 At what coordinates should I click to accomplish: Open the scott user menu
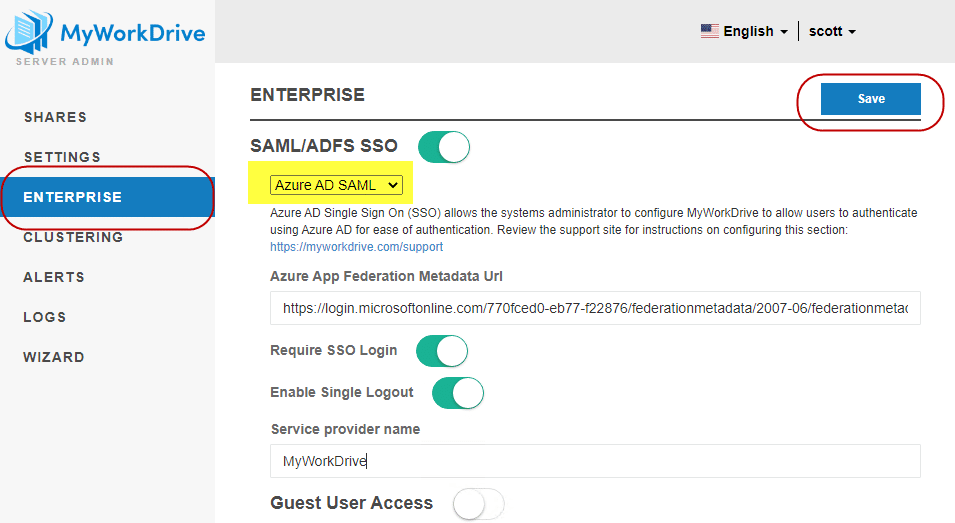coord(832,31)
